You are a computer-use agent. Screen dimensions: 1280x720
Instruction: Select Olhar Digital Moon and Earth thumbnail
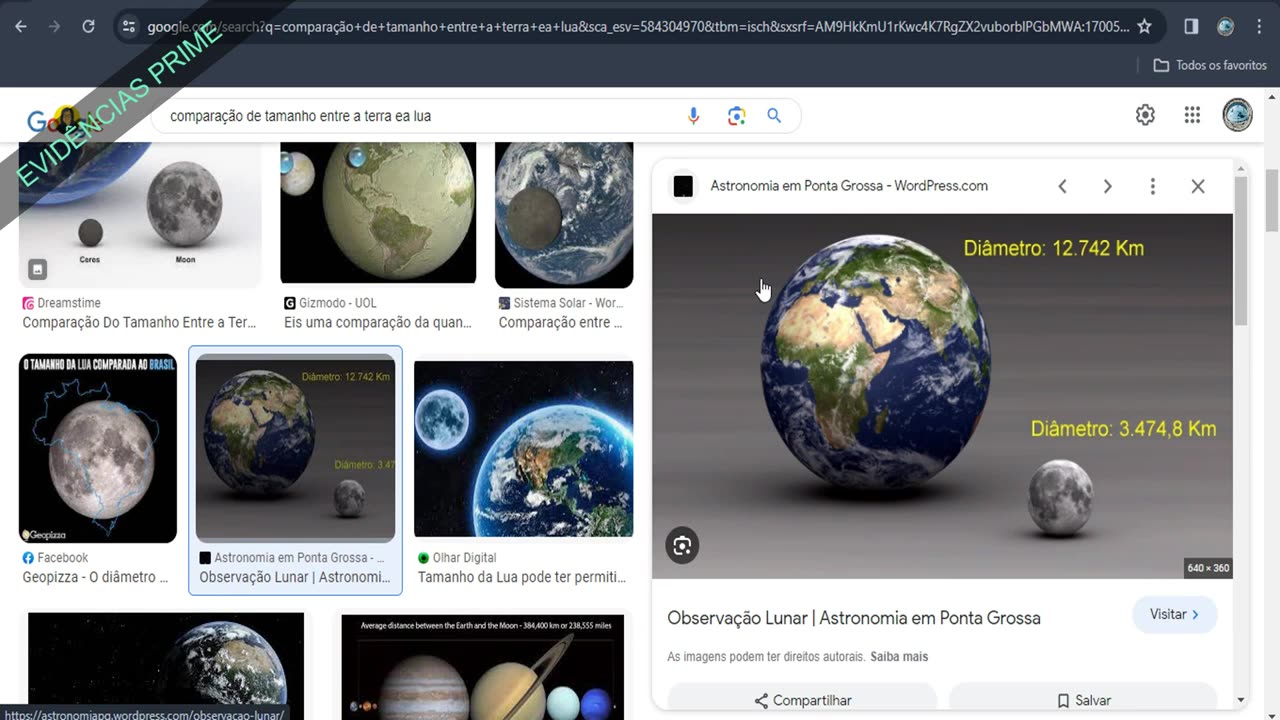[523, 449]
